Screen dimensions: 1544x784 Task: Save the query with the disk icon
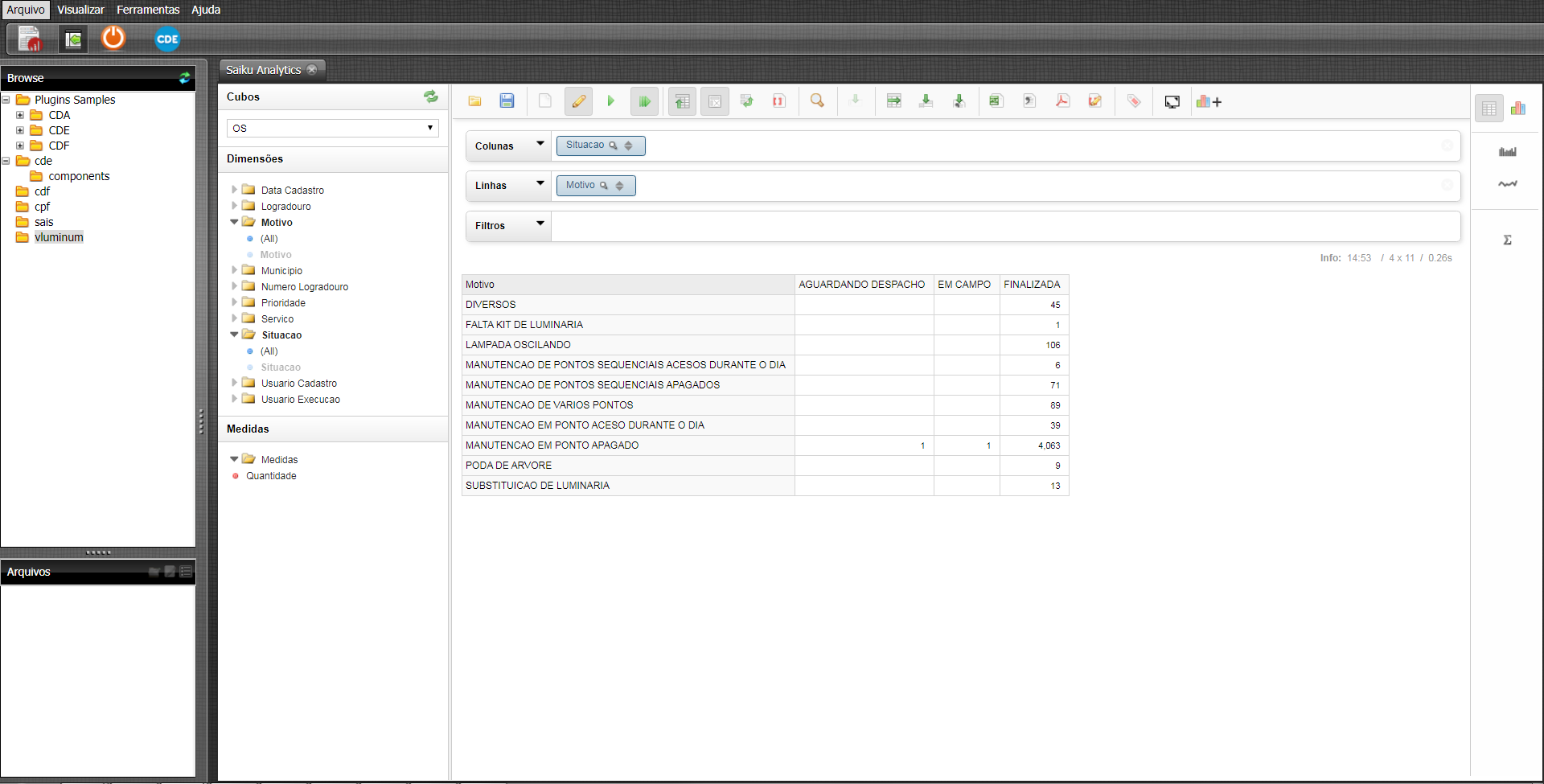[507, 101]
